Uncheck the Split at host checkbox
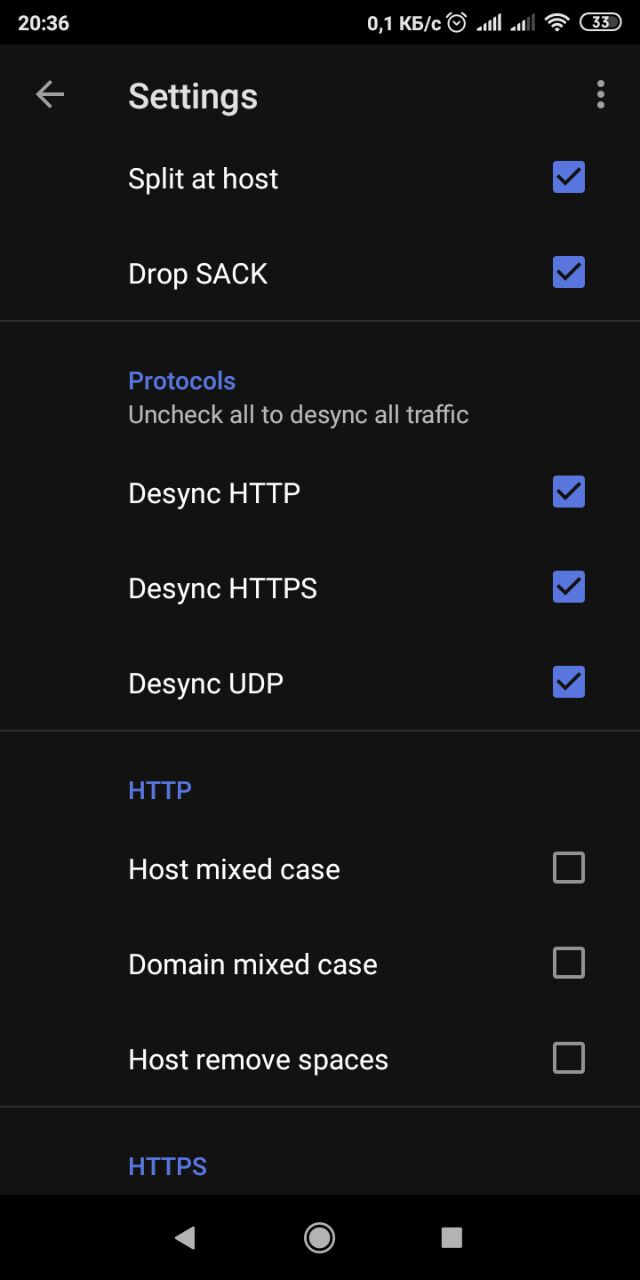 coord(569,178)
